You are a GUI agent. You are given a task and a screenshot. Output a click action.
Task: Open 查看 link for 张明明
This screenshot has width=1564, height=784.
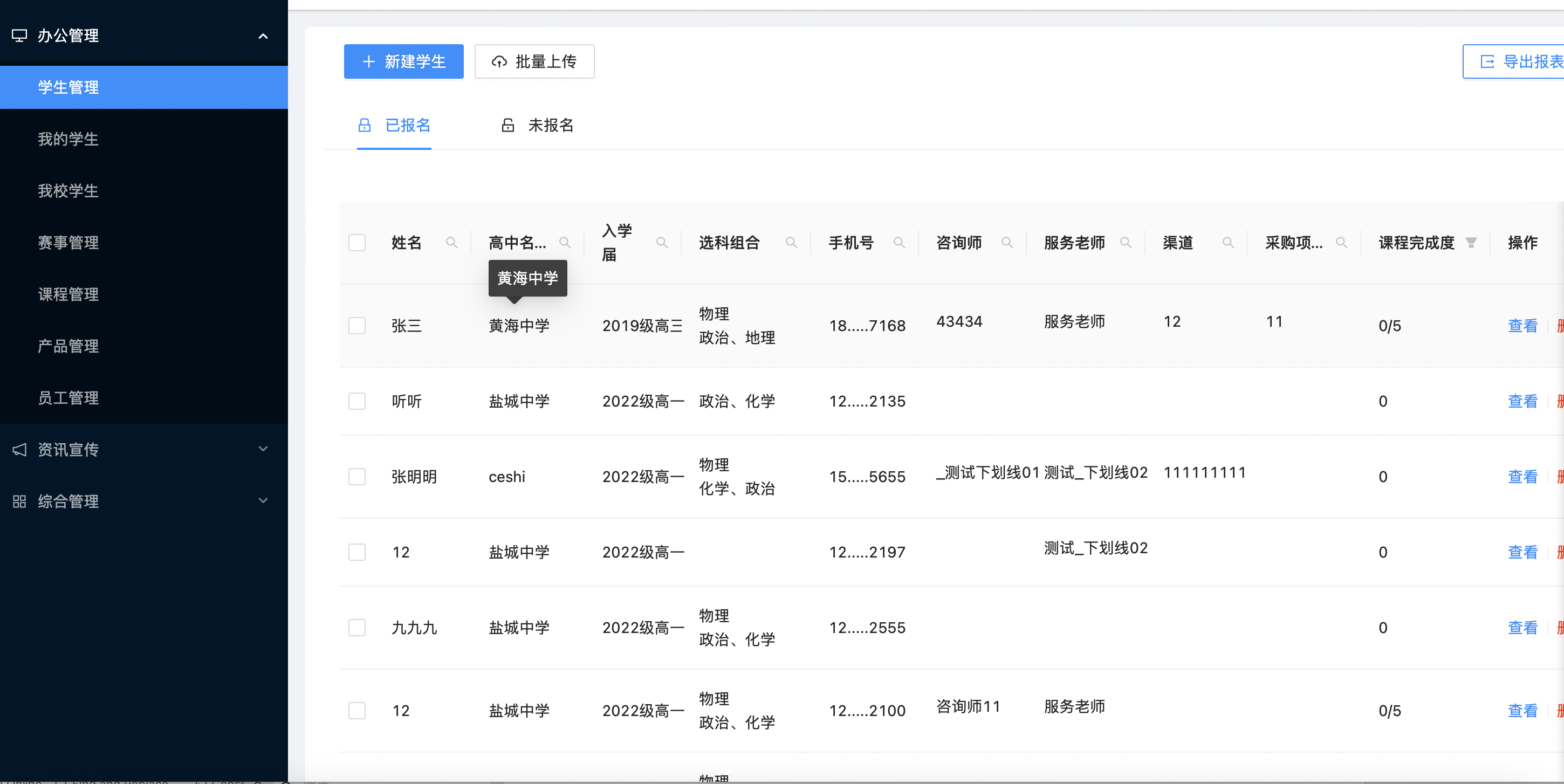click(1522, 477)
